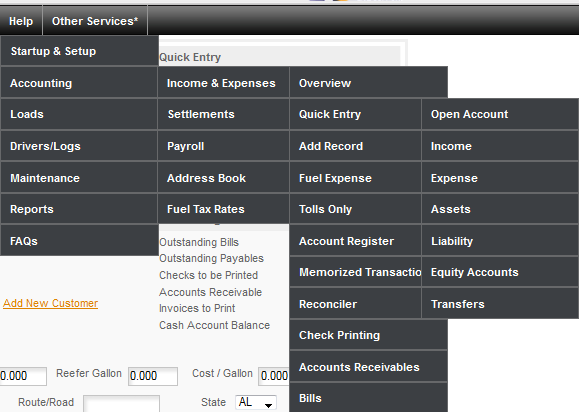Open the Open Account option
This screenshot has height=412, width=579.
tap(500, 114)
